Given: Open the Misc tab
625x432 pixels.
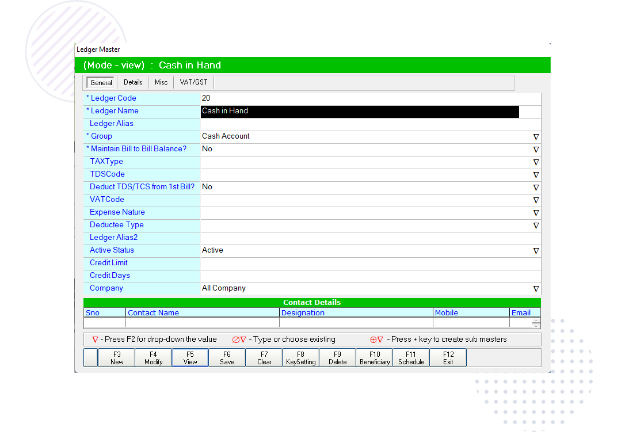Looking at the screenshot, I should pos(161,82).
